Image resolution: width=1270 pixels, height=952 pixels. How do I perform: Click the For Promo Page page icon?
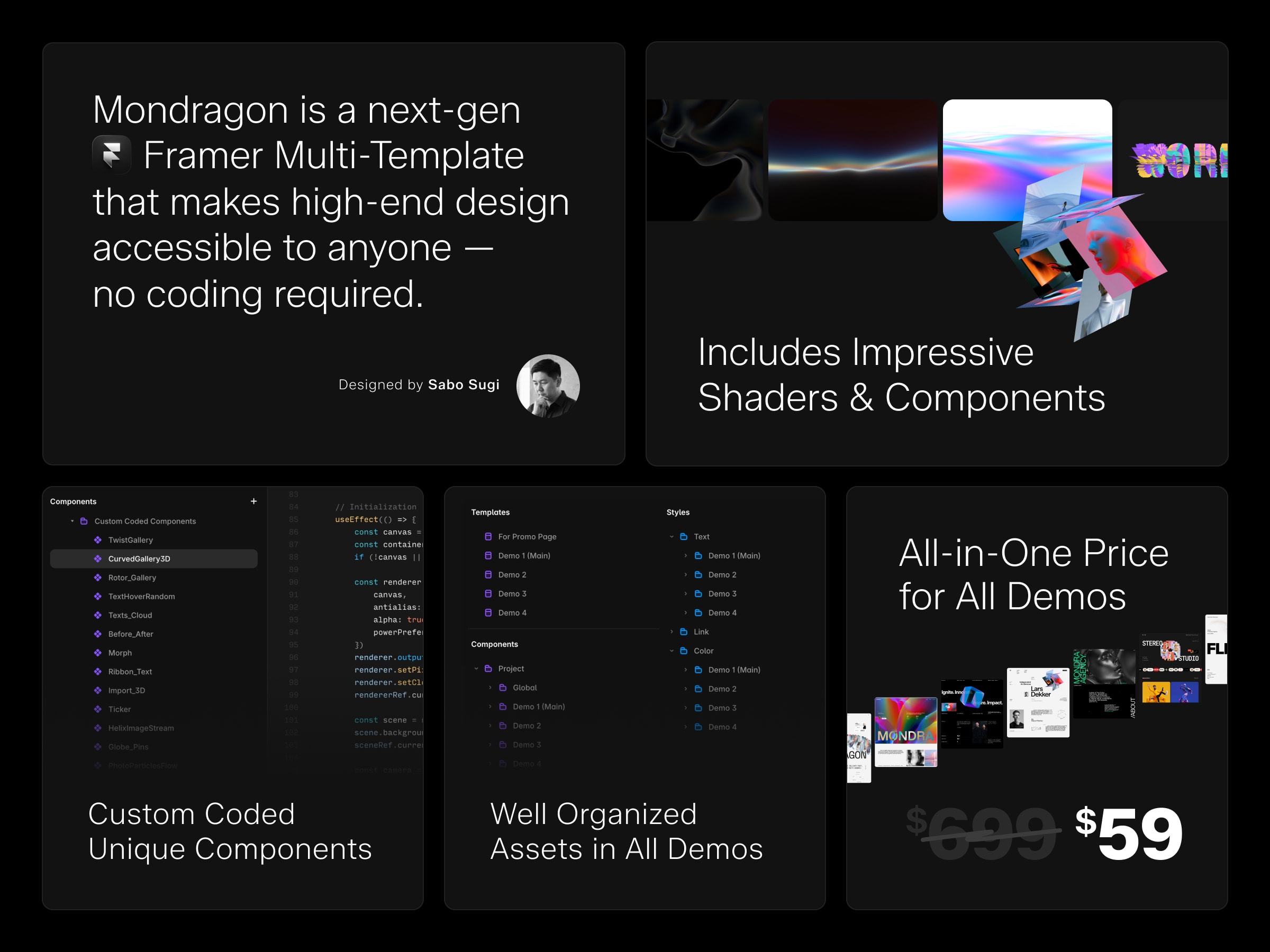[x=488, y=536]
